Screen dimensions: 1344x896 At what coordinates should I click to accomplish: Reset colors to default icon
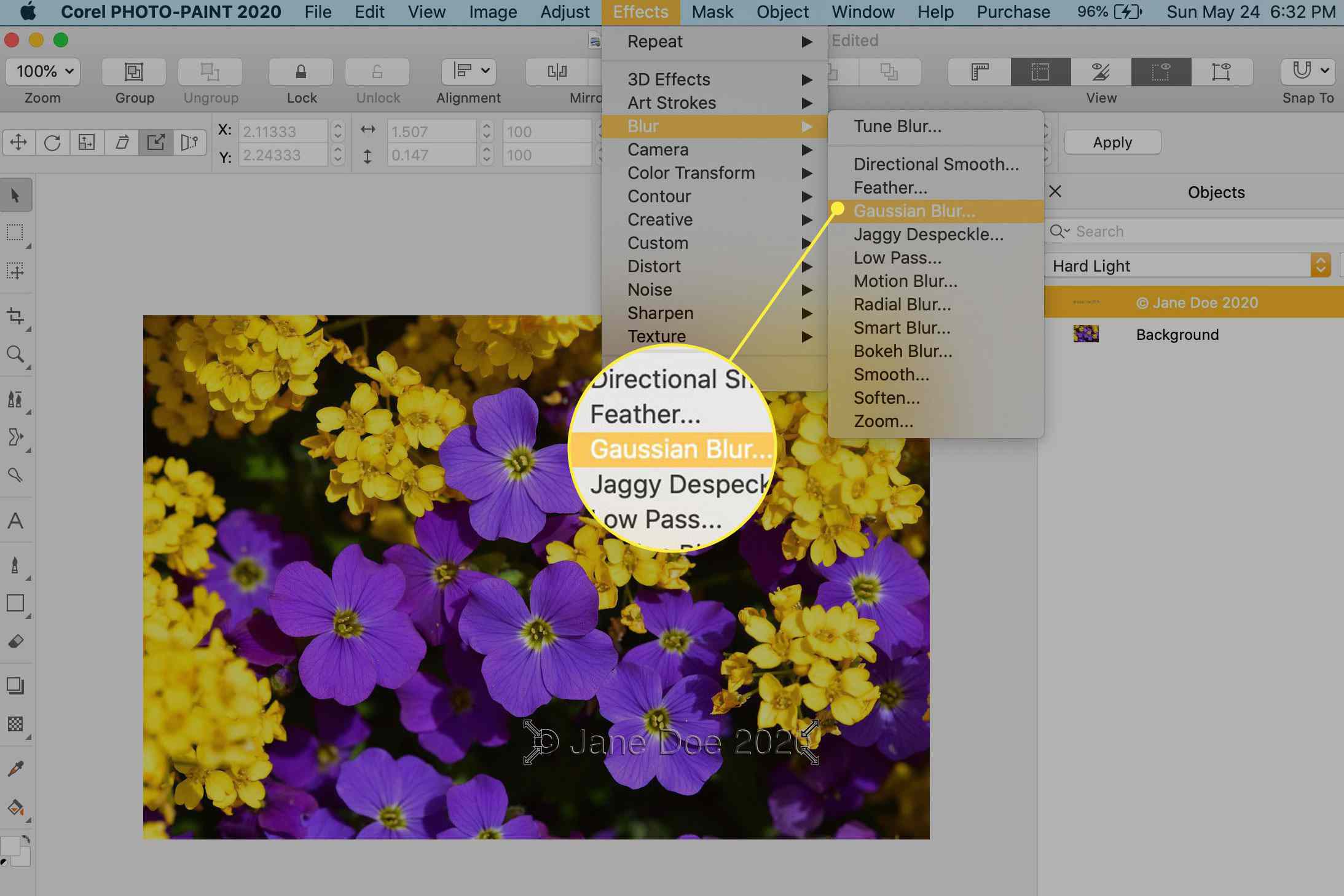(4, 862)
